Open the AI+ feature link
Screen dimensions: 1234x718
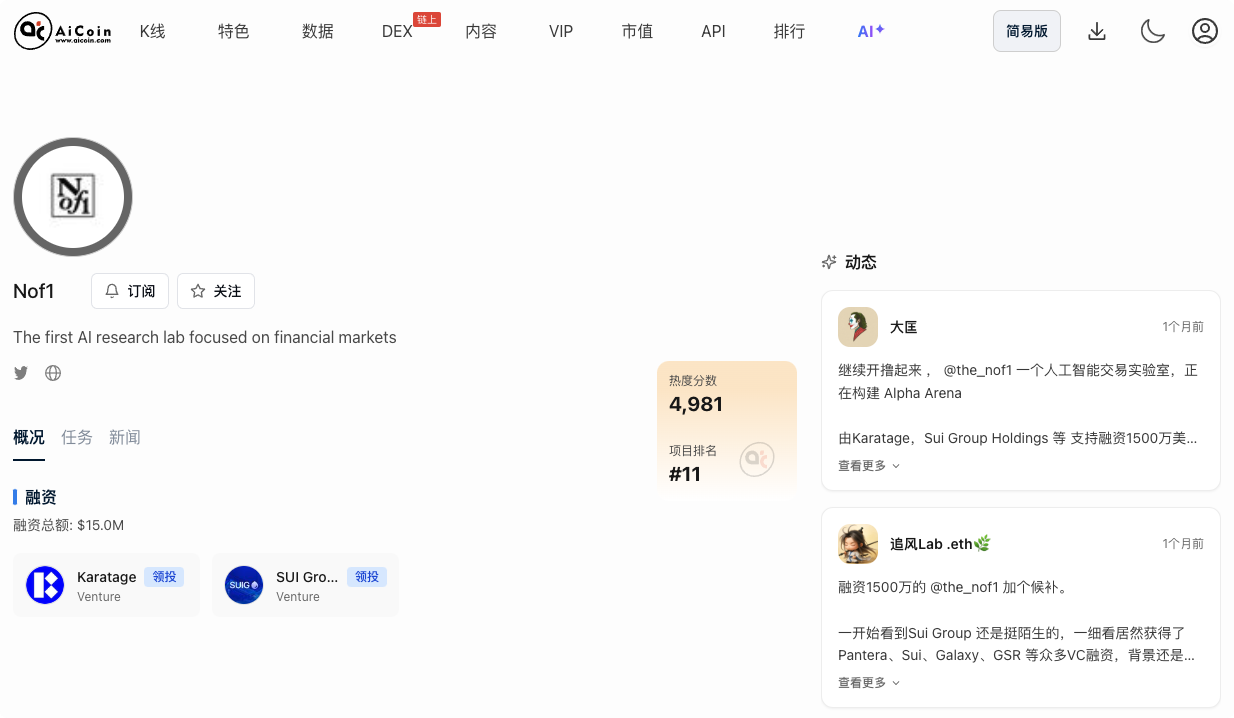click(x=871, y=31)
